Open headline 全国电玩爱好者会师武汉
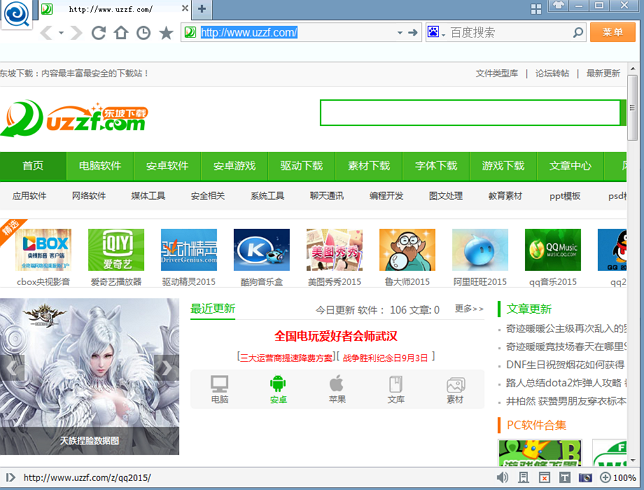This screenshot has width=644, height=490. [336, 336]
